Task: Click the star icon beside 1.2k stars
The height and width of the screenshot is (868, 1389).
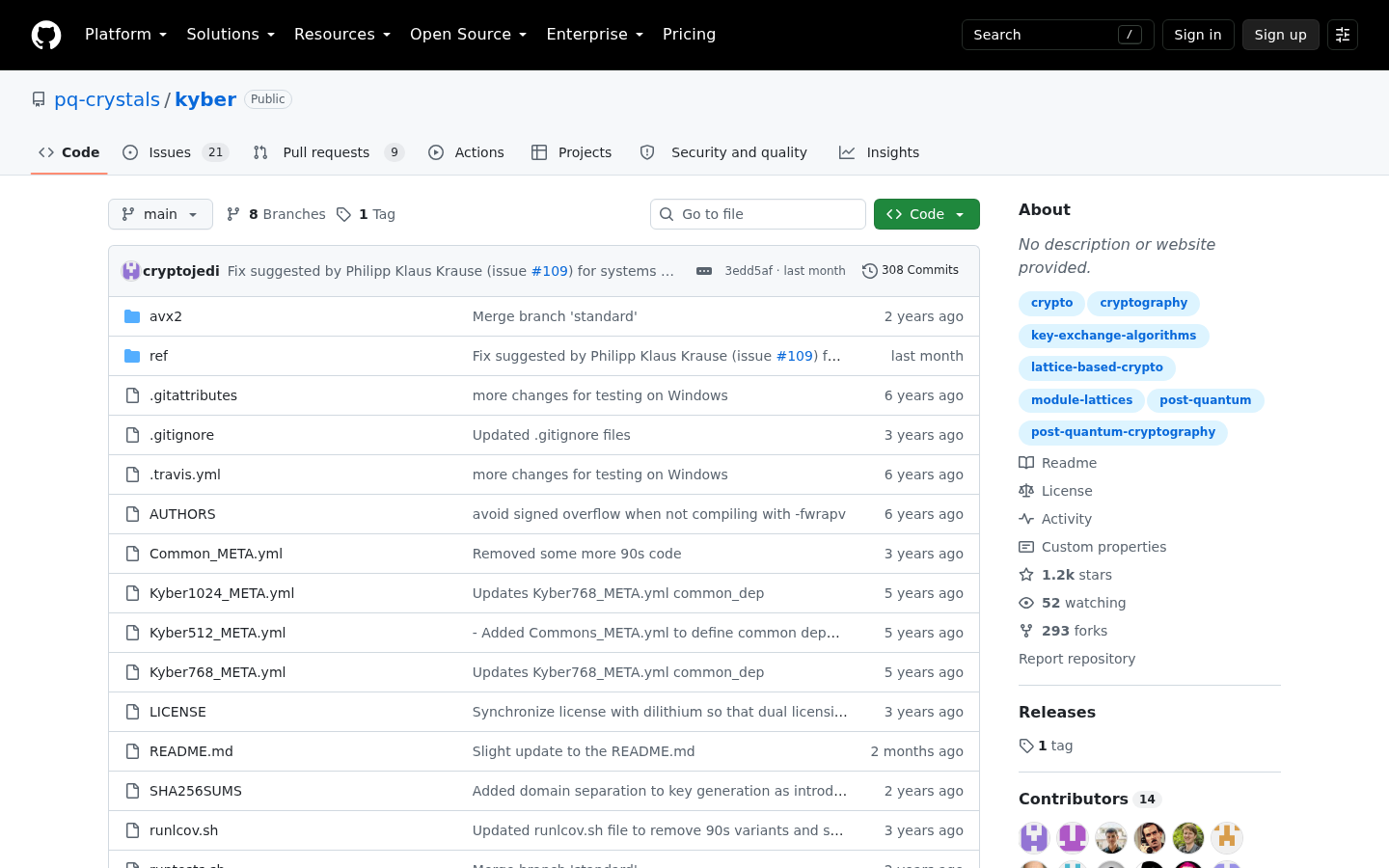Action: [x=1026, y=575]
